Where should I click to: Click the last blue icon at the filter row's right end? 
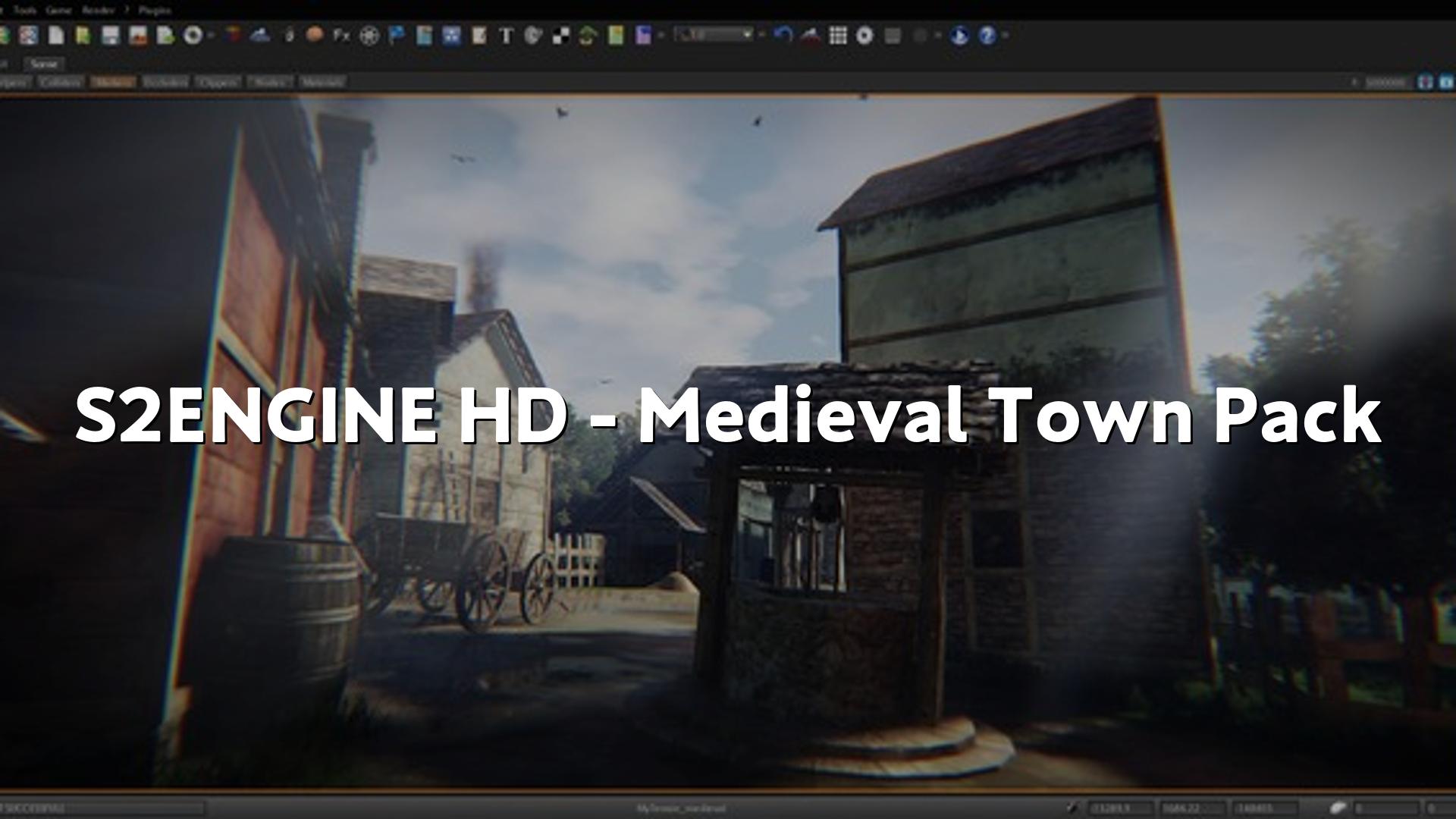1445,82
